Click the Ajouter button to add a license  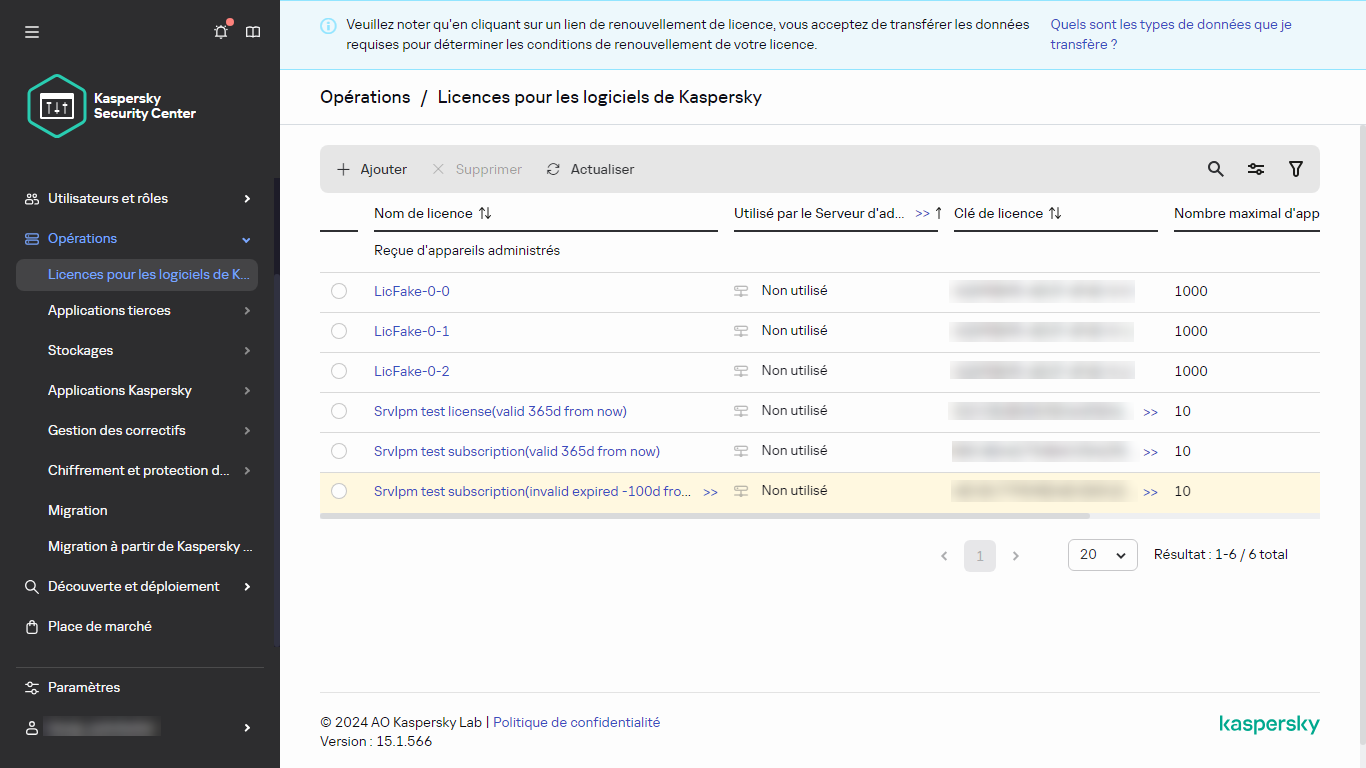[371, 169]
